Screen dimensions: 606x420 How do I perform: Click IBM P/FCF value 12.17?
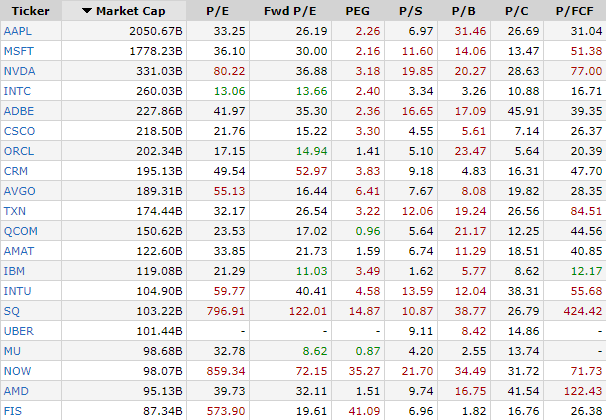(x=586, y=271)
